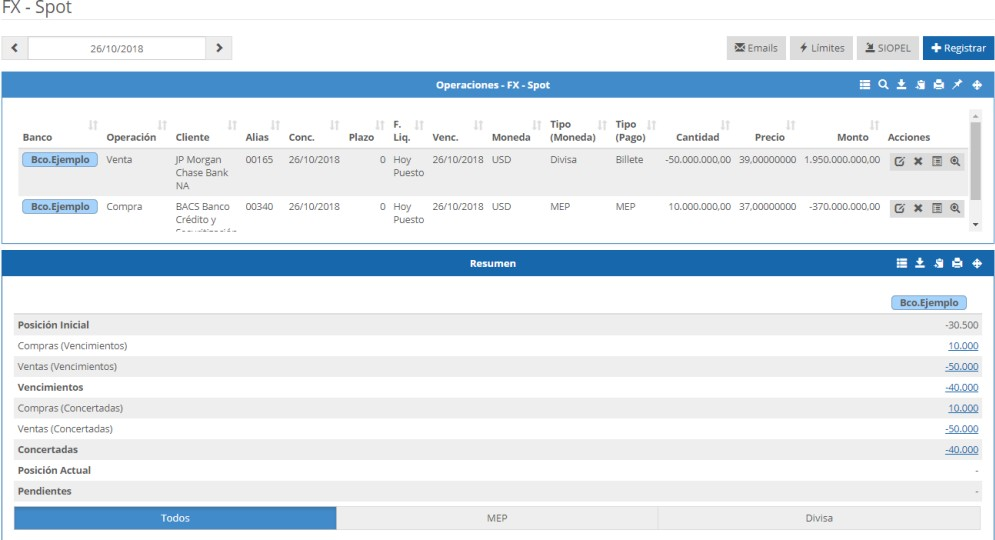
Task: Delete the BACS Banco Compra operation
Action: click(918, 208)
